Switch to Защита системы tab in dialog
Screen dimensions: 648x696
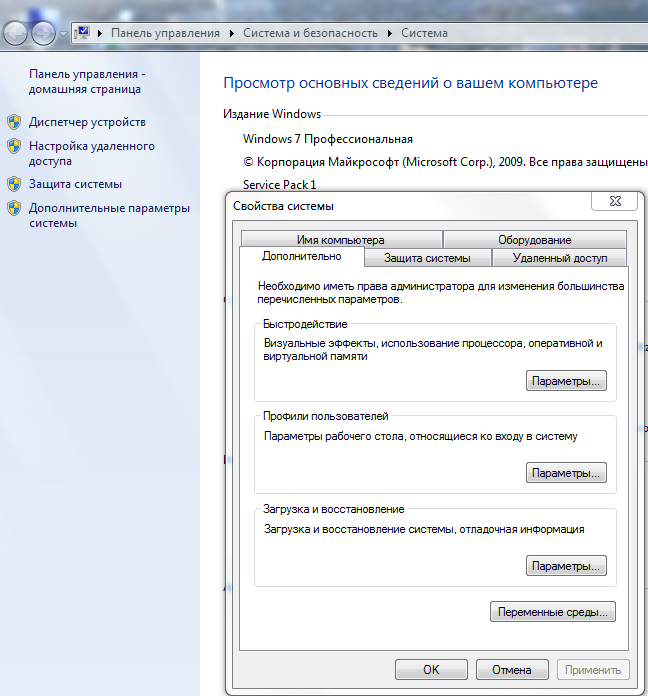(427, 258)
